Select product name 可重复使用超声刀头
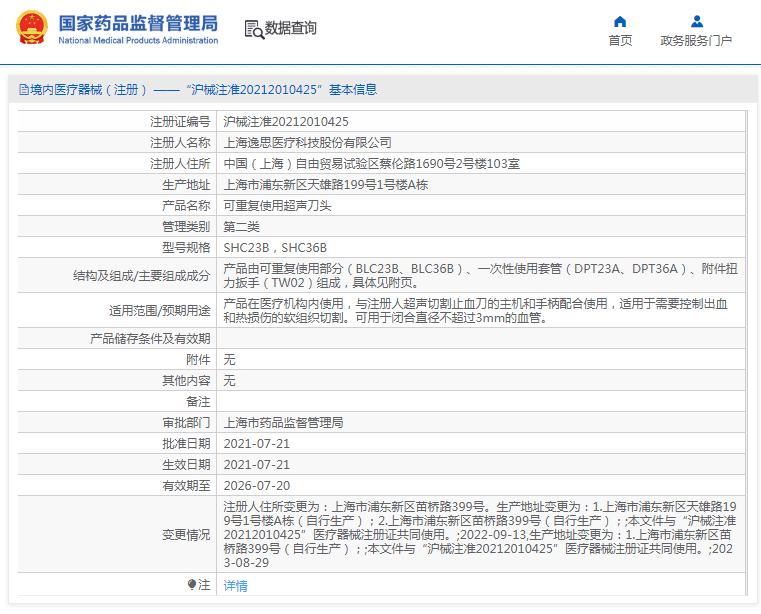761x614 pixels. [277, 205]
